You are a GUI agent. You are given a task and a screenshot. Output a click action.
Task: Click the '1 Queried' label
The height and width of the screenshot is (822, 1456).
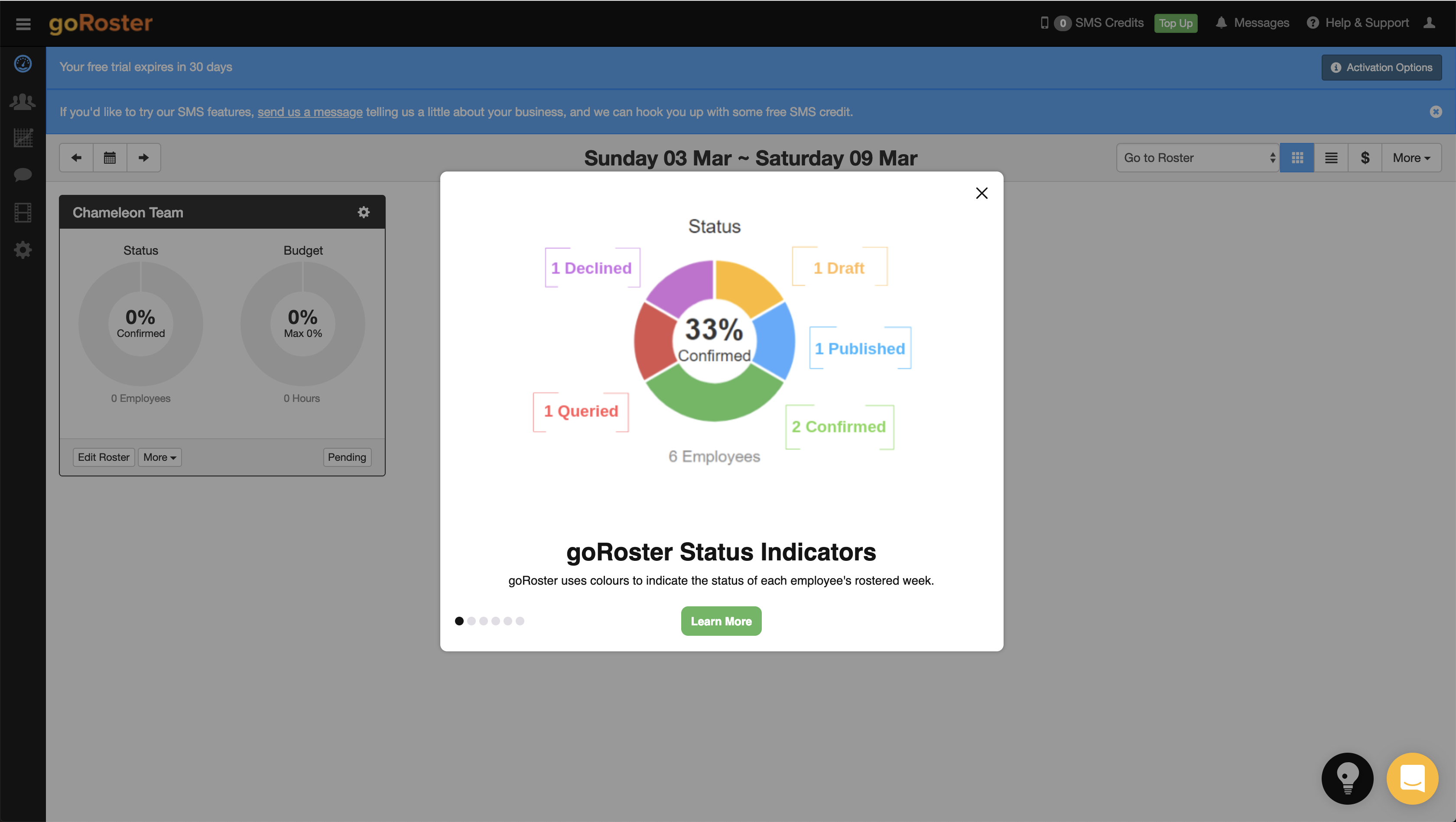tap(581, 411)
